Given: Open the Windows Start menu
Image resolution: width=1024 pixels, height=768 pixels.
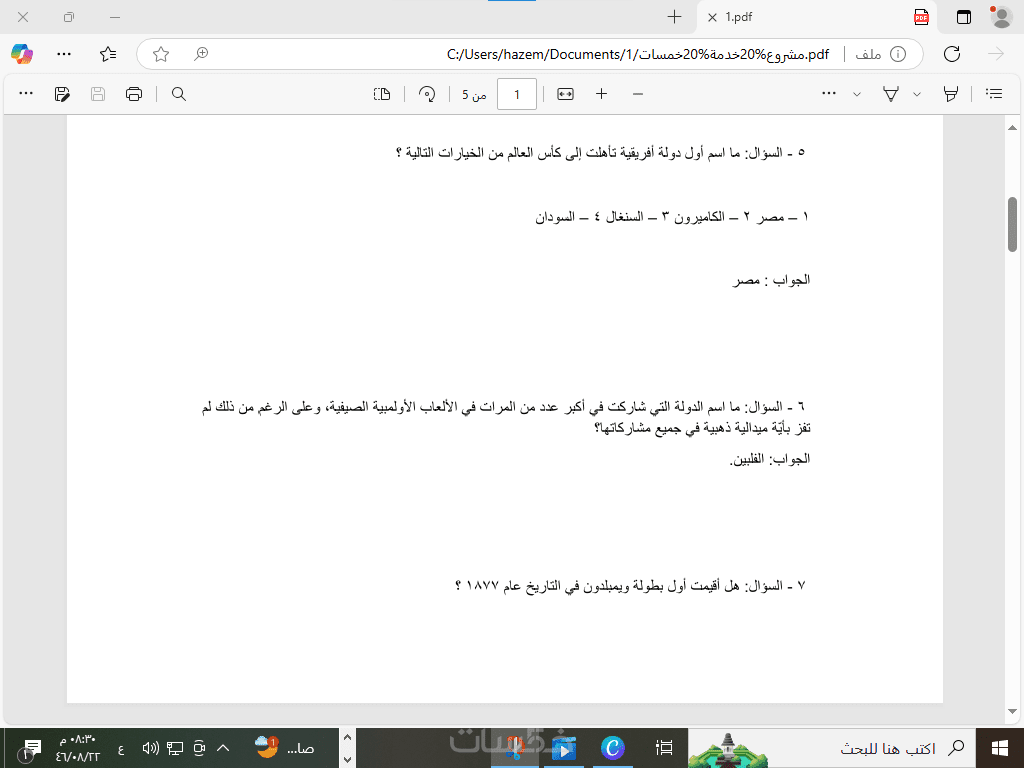Looking at the screenshot, I should [999, 748].
